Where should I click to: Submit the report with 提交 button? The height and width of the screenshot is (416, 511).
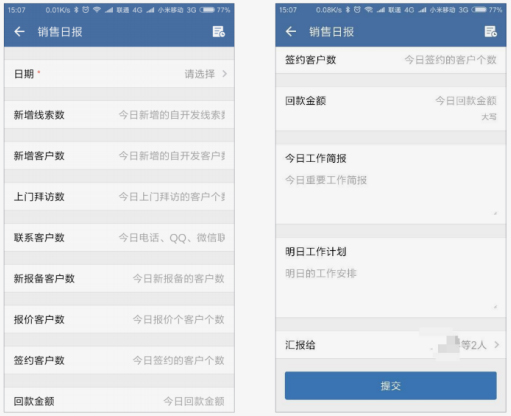[x=391, y=386]
